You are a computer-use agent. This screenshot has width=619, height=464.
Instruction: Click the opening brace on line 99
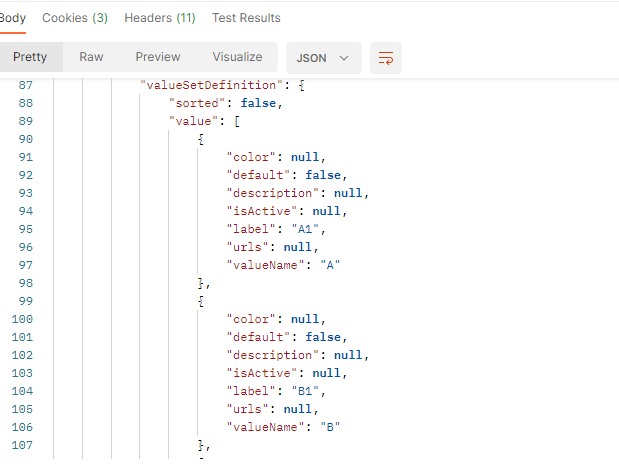point(201,301)
